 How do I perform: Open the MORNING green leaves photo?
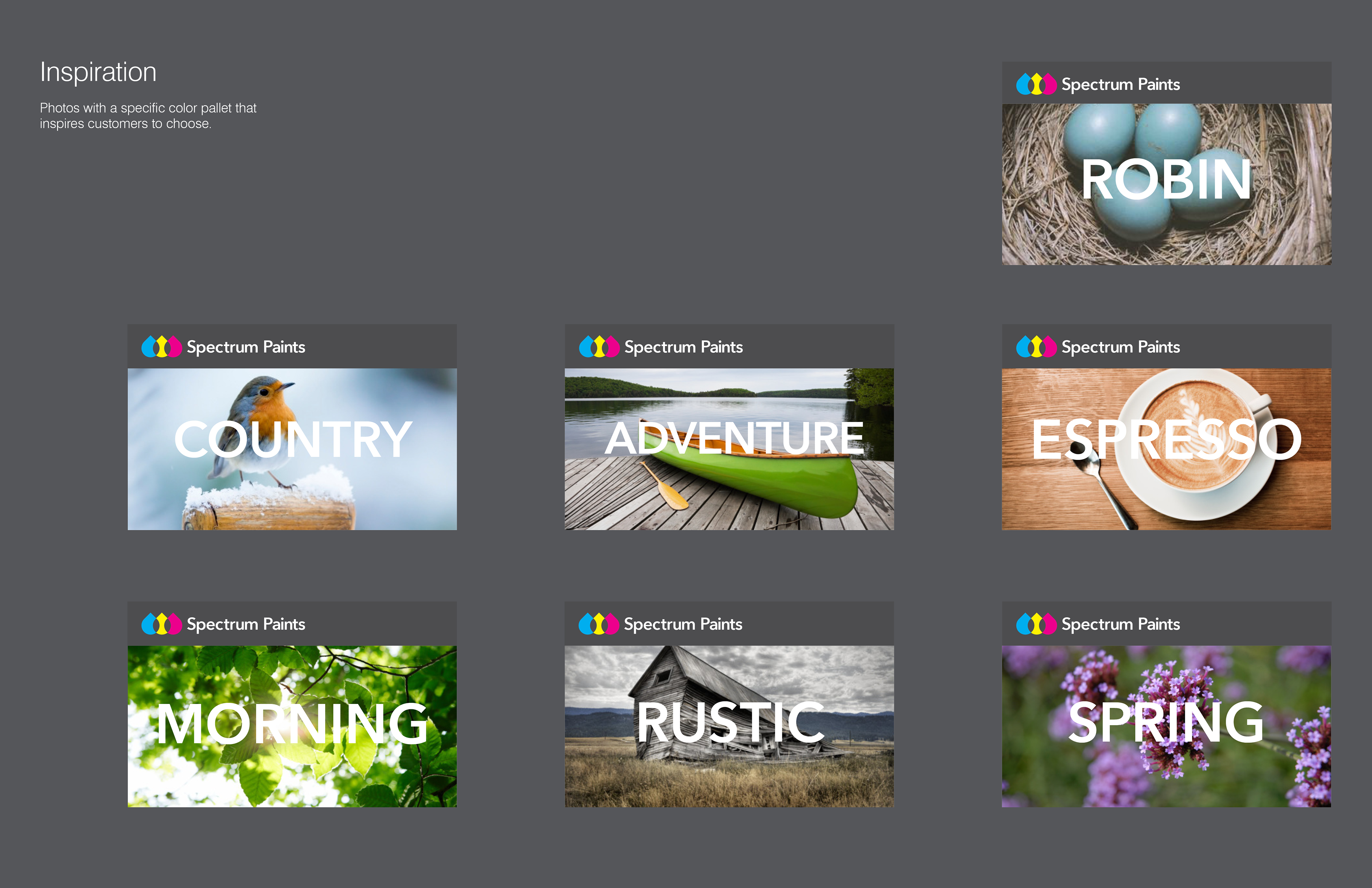(292, 726)
